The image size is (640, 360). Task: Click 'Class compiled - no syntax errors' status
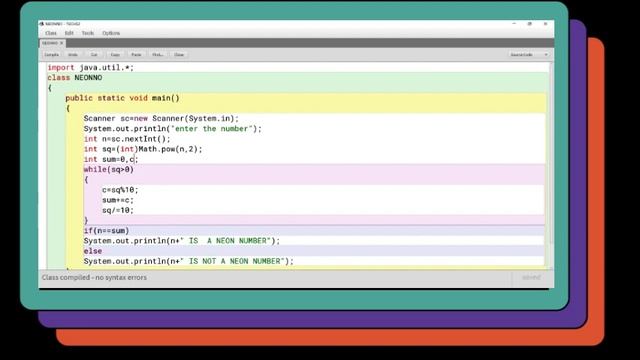click(94, 278)
